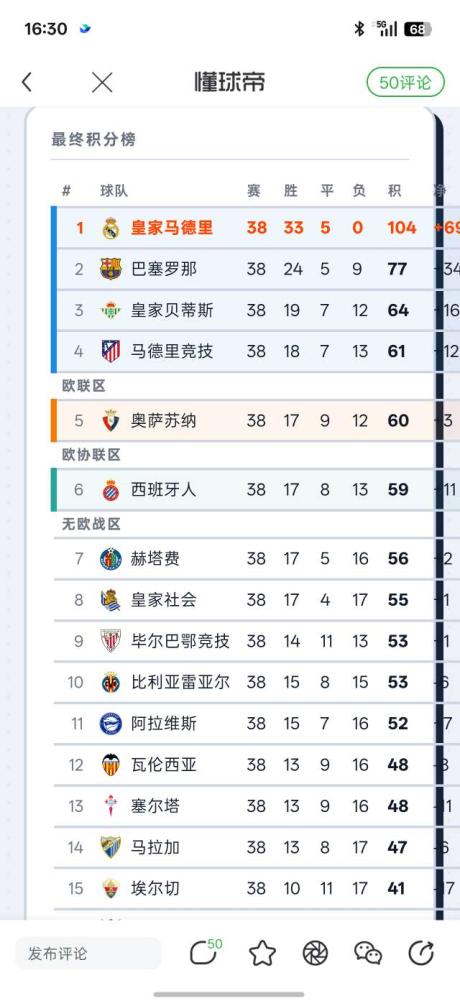Tap the Atlético Madrid crest icon
460x1006 pixels.
[x=111, y=351]
